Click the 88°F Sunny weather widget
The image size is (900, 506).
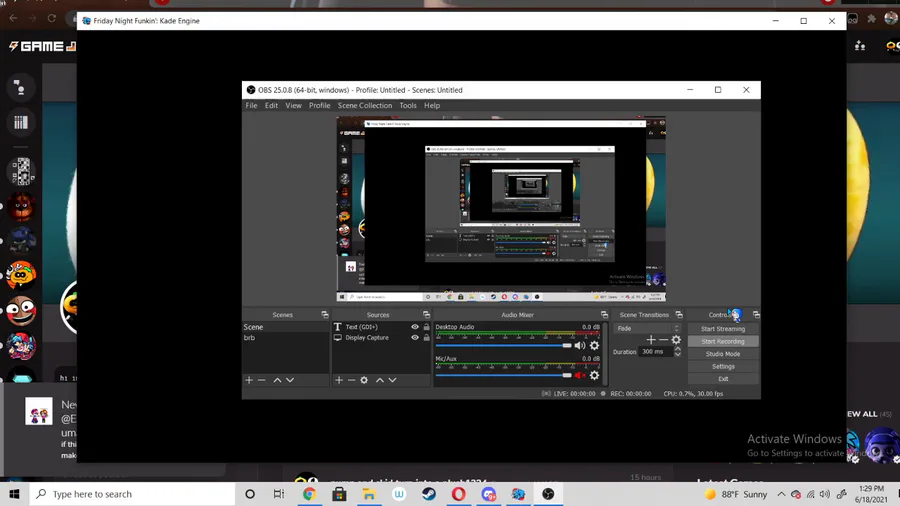736,494
